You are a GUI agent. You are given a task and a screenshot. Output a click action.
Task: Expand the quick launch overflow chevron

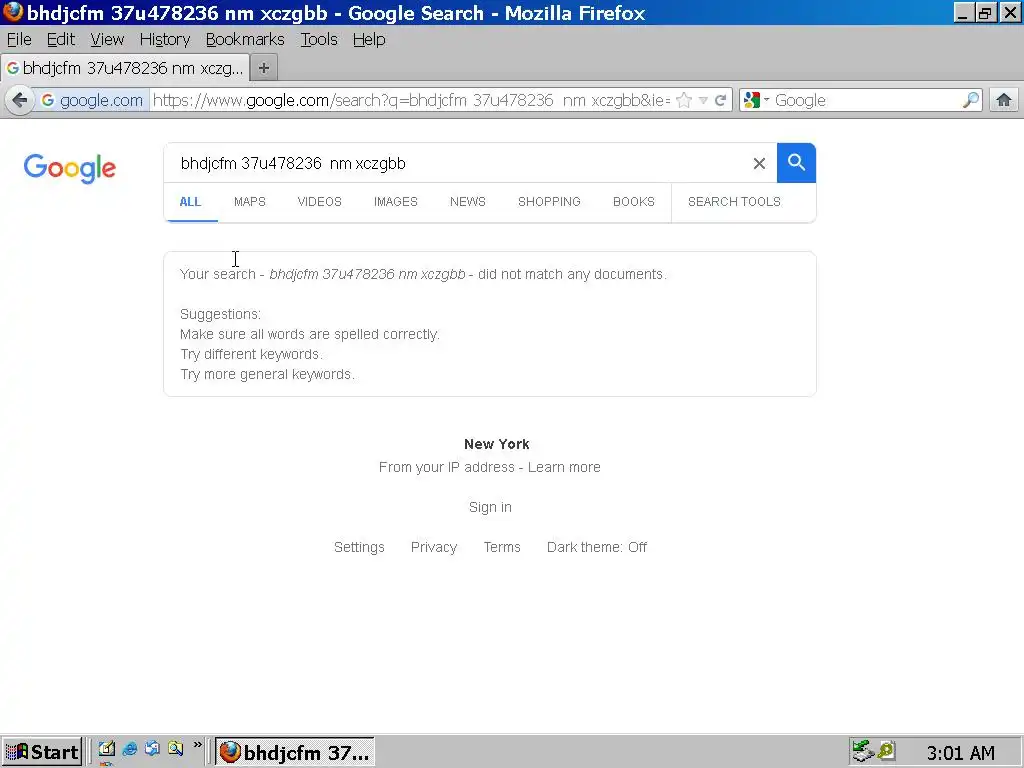pyautogui.click(x=197, y=745)
